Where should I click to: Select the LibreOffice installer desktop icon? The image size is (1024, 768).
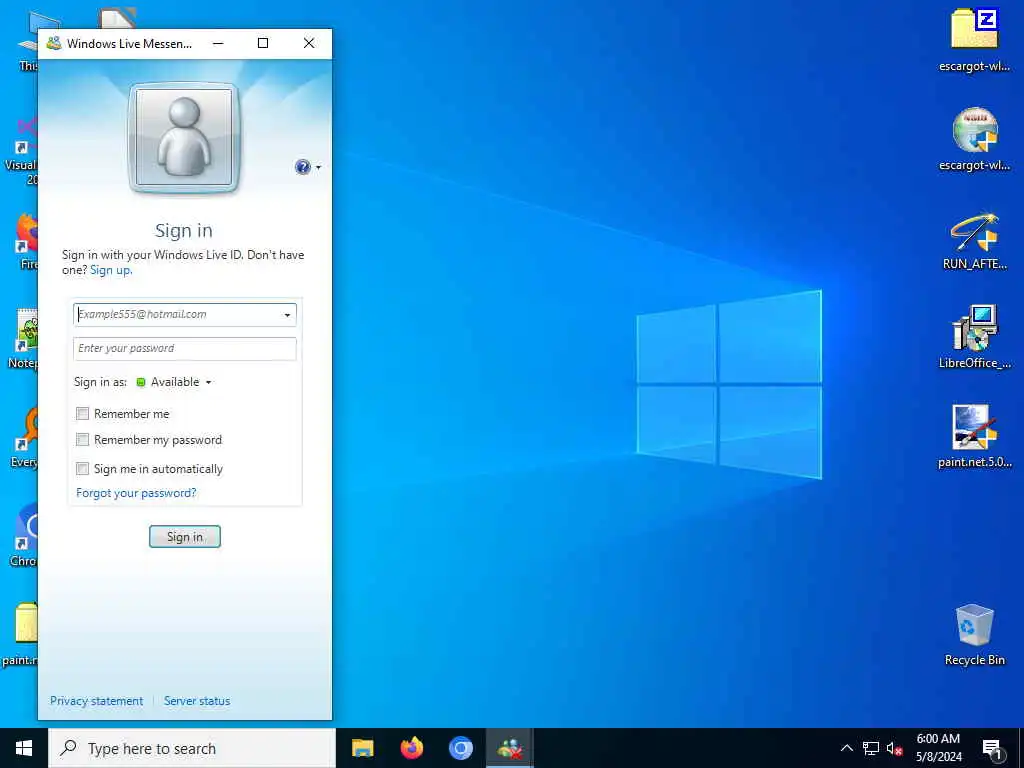[x=974, y=337]
